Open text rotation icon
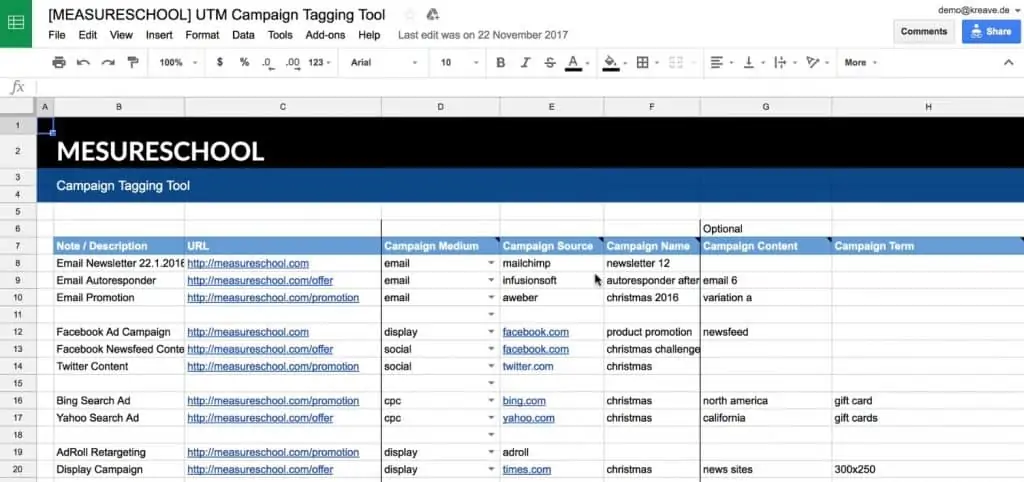Viewport: 1024px width, 482px height. pyautogui.click(x=812, y=63)
